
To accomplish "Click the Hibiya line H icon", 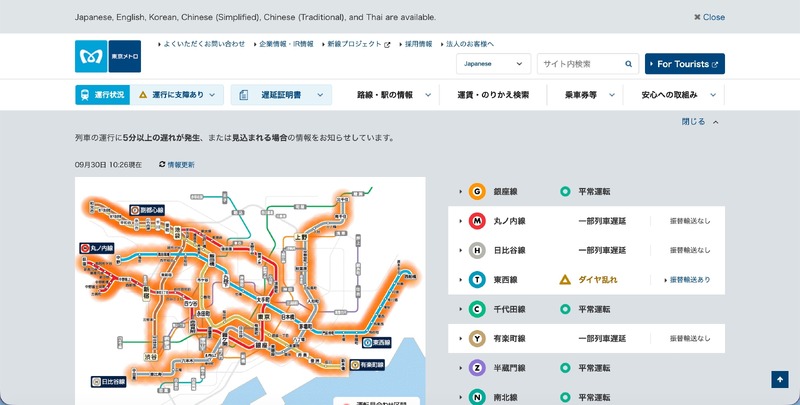I will (x=477, y=250).
